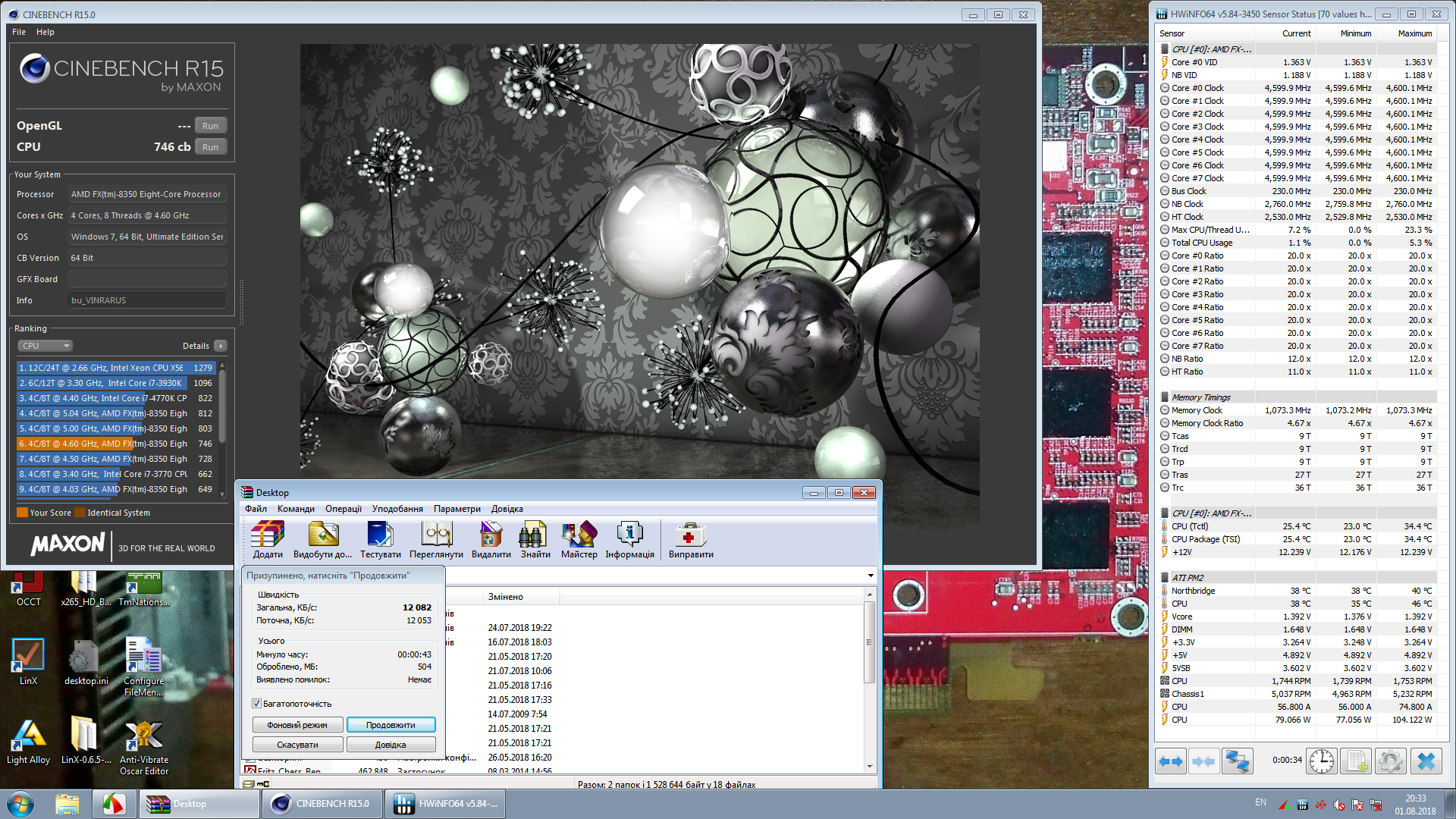Viewport: 1456px width, 819px height.
Task: Open WinRAR address bar dropdown arrow
Action: 871,576
